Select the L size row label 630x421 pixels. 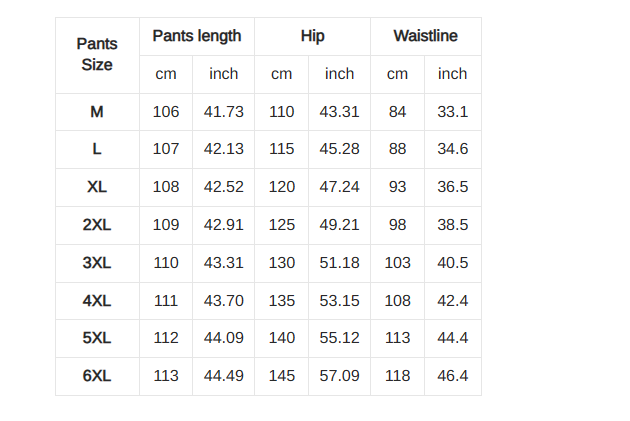tap(97, 149)
